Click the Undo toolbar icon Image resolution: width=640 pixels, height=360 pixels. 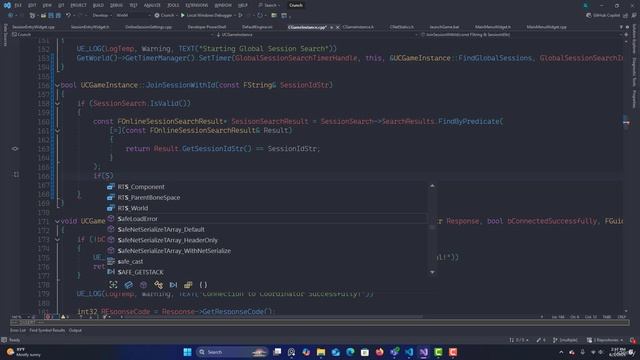68,16
